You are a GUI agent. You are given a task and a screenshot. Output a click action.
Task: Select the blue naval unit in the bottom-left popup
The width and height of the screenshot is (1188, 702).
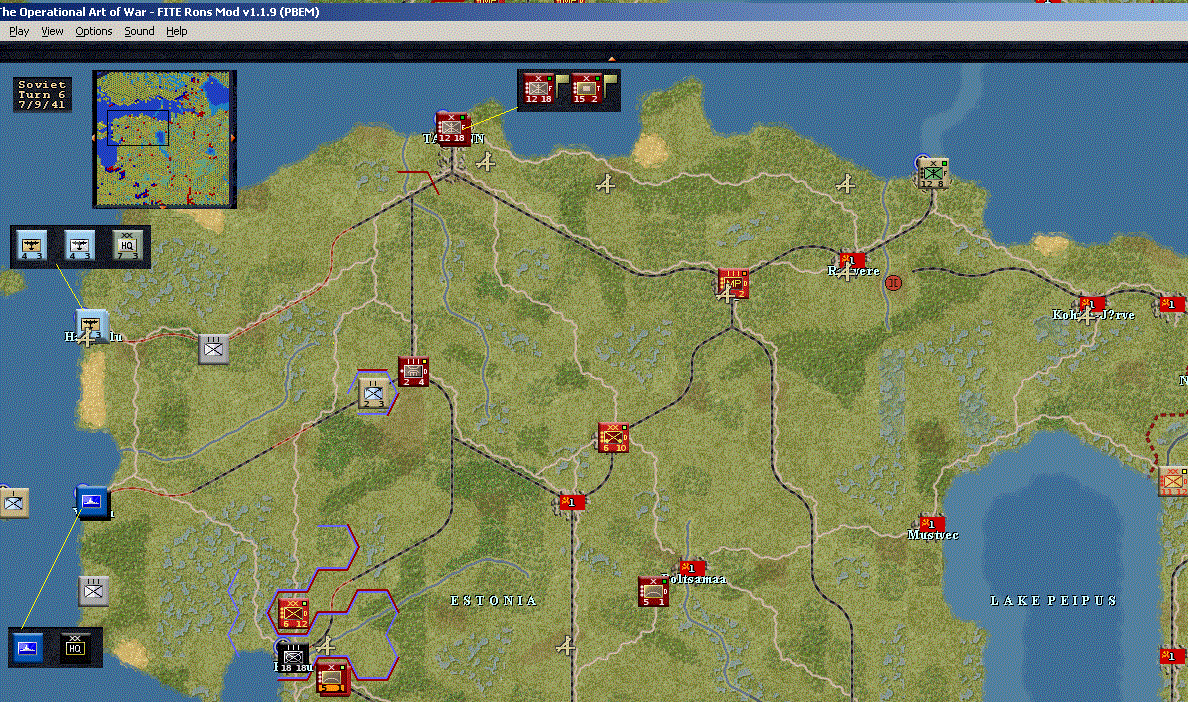click(28, 648)
